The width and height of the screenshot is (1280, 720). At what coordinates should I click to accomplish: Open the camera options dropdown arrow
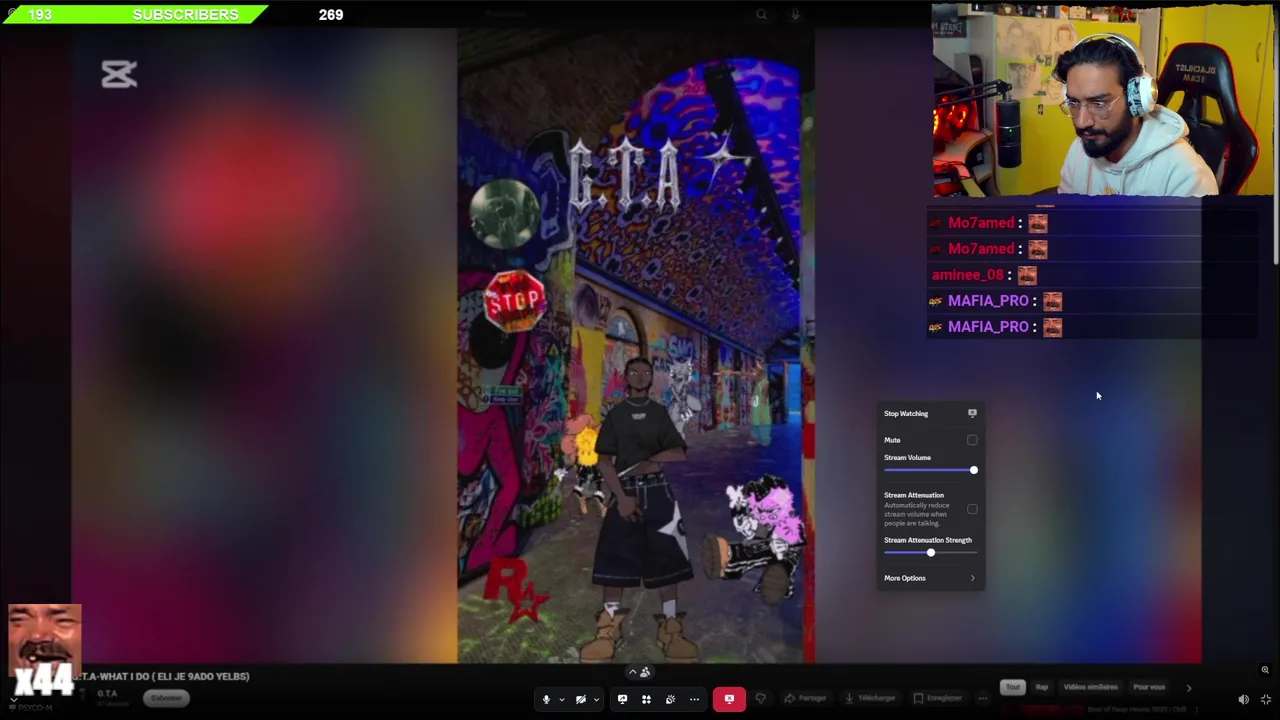click(x=596, y=700)
